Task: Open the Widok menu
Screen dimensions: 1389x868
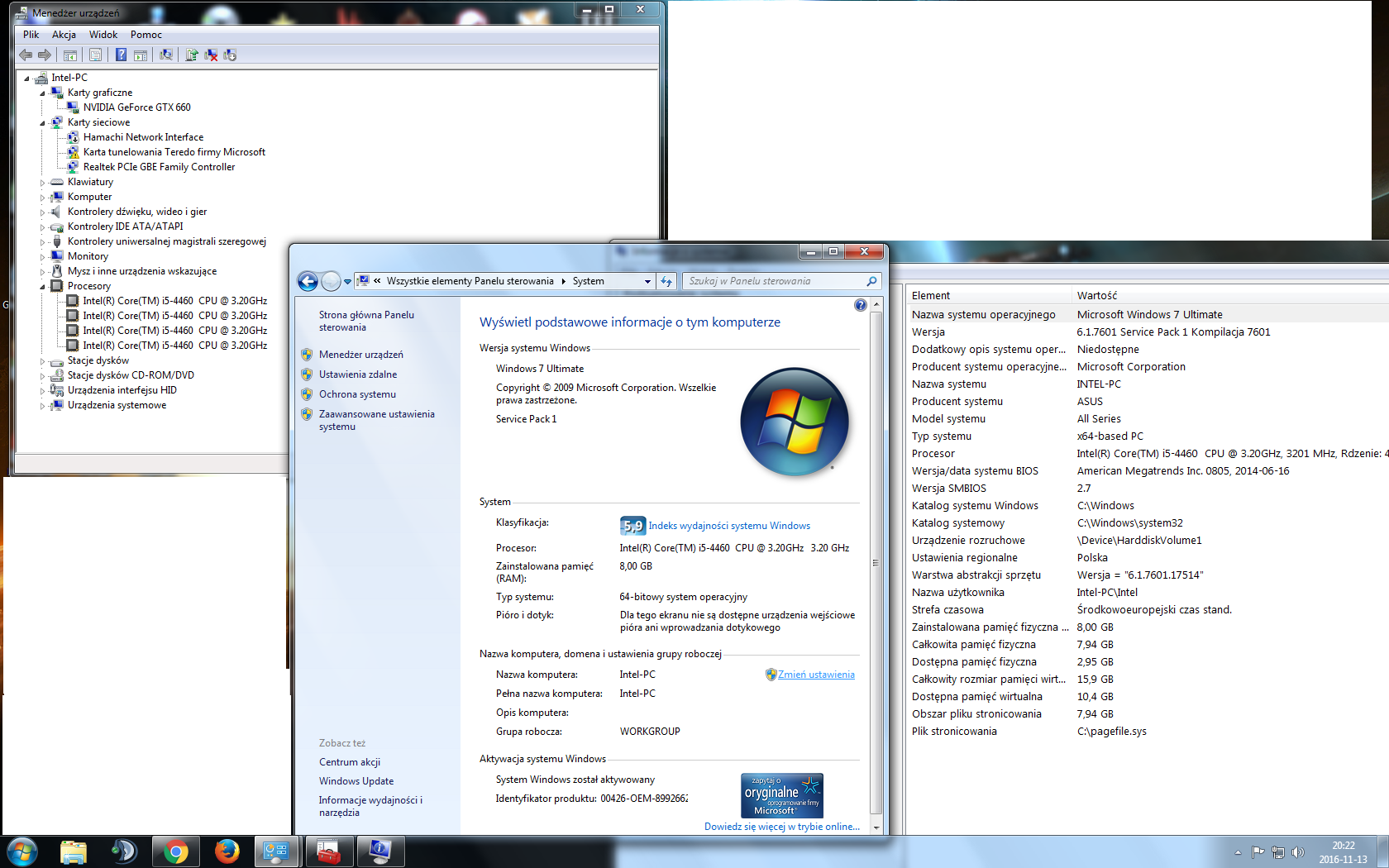Action: pyautogui.click(x=103, y=35)
